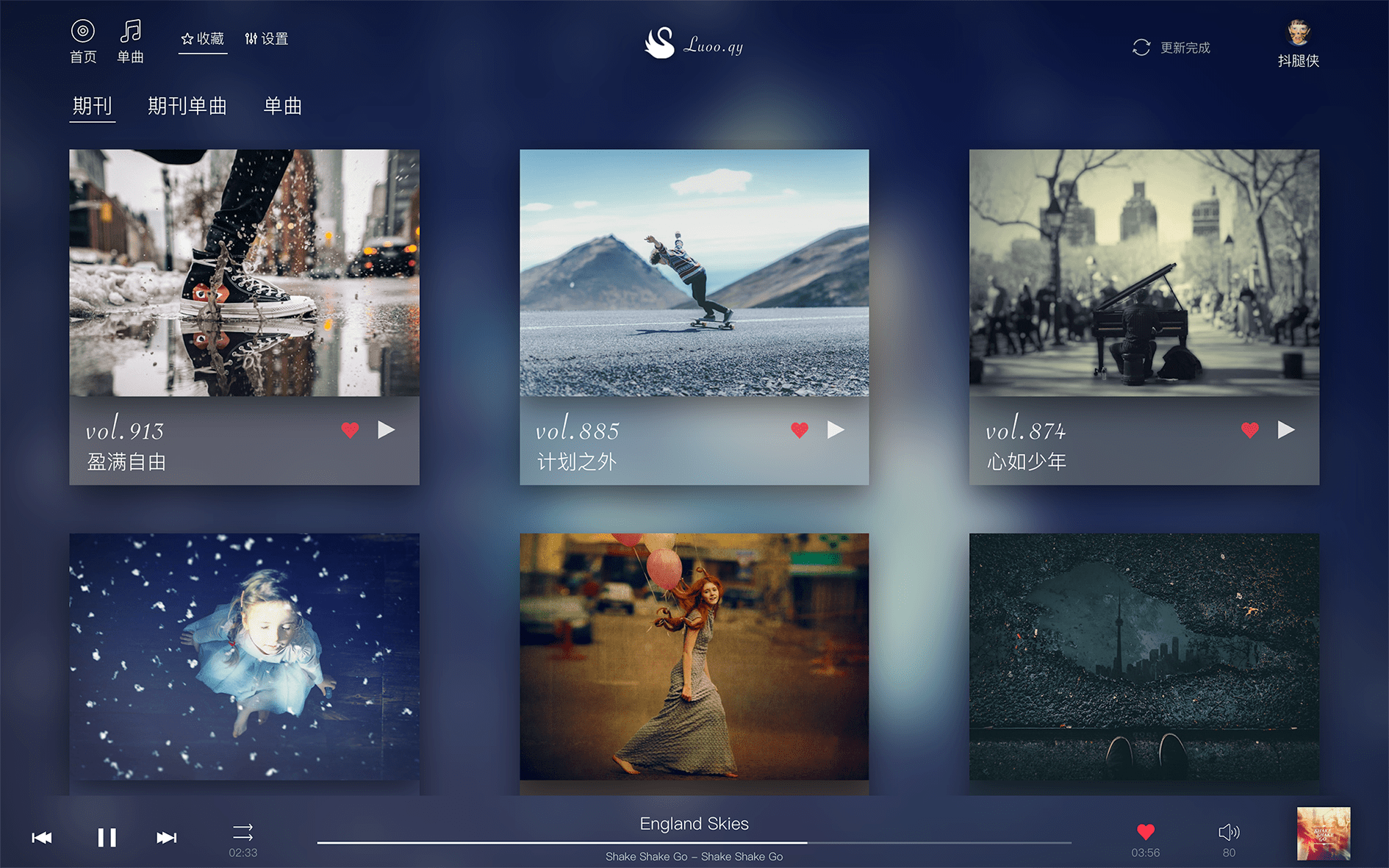Image resolution: width=1389 pixels, height=868 pixels.
Task: Open the 设置 settings menu
Action: pyautogui.click(x=266, y=38)
